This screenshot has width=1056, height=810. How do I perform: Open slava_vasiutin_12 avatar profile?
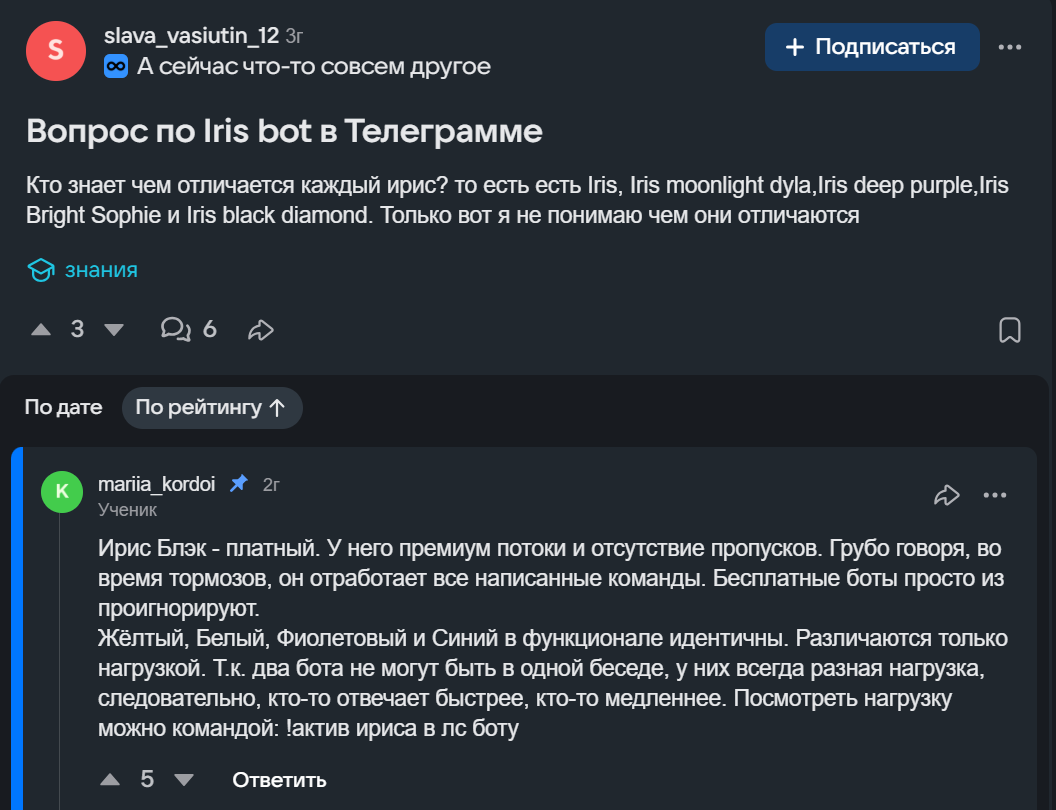(x=56, y=51)
